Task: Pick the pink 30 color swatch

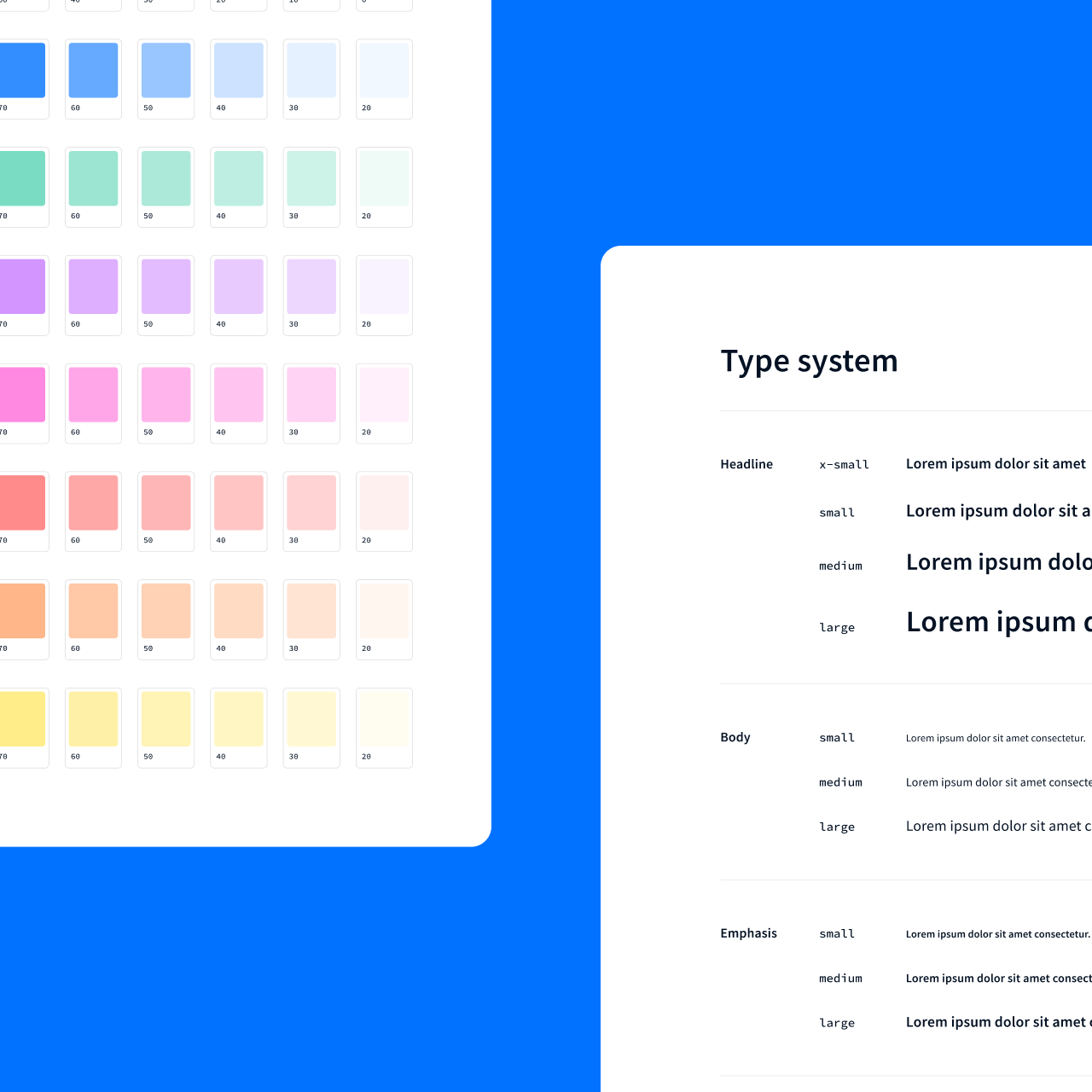Action: 311,395
